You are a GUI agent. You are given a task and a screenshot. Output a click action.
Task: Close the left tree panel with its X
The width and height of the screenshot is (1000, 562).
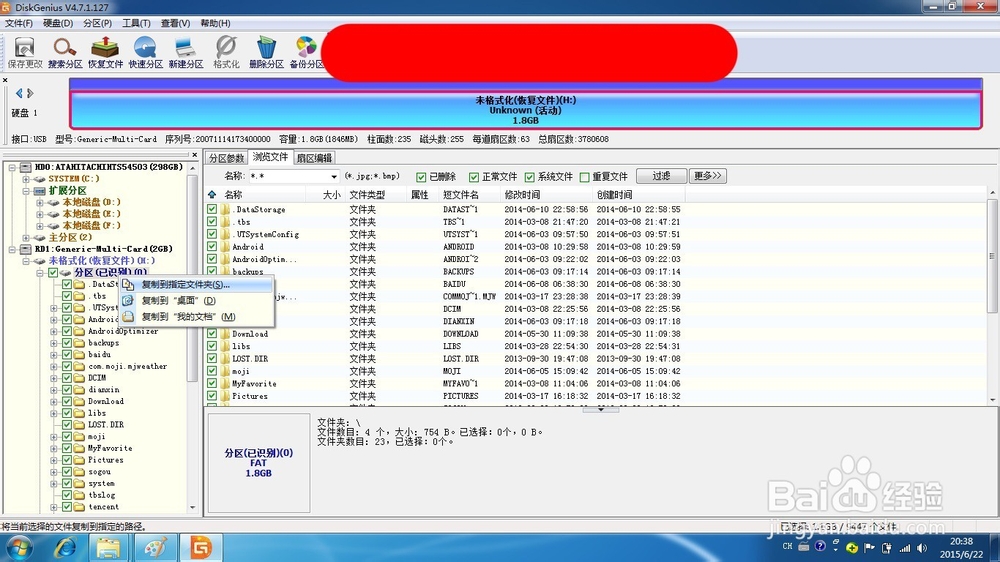[195, 155]
